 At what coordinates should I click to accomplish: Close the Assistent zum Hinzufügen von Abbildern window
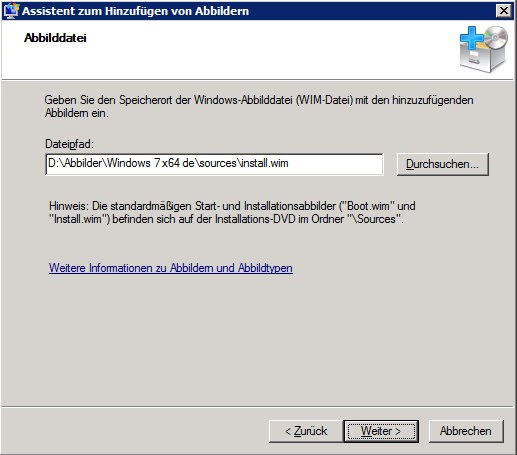pyautogui.click(x=504, y=11)
